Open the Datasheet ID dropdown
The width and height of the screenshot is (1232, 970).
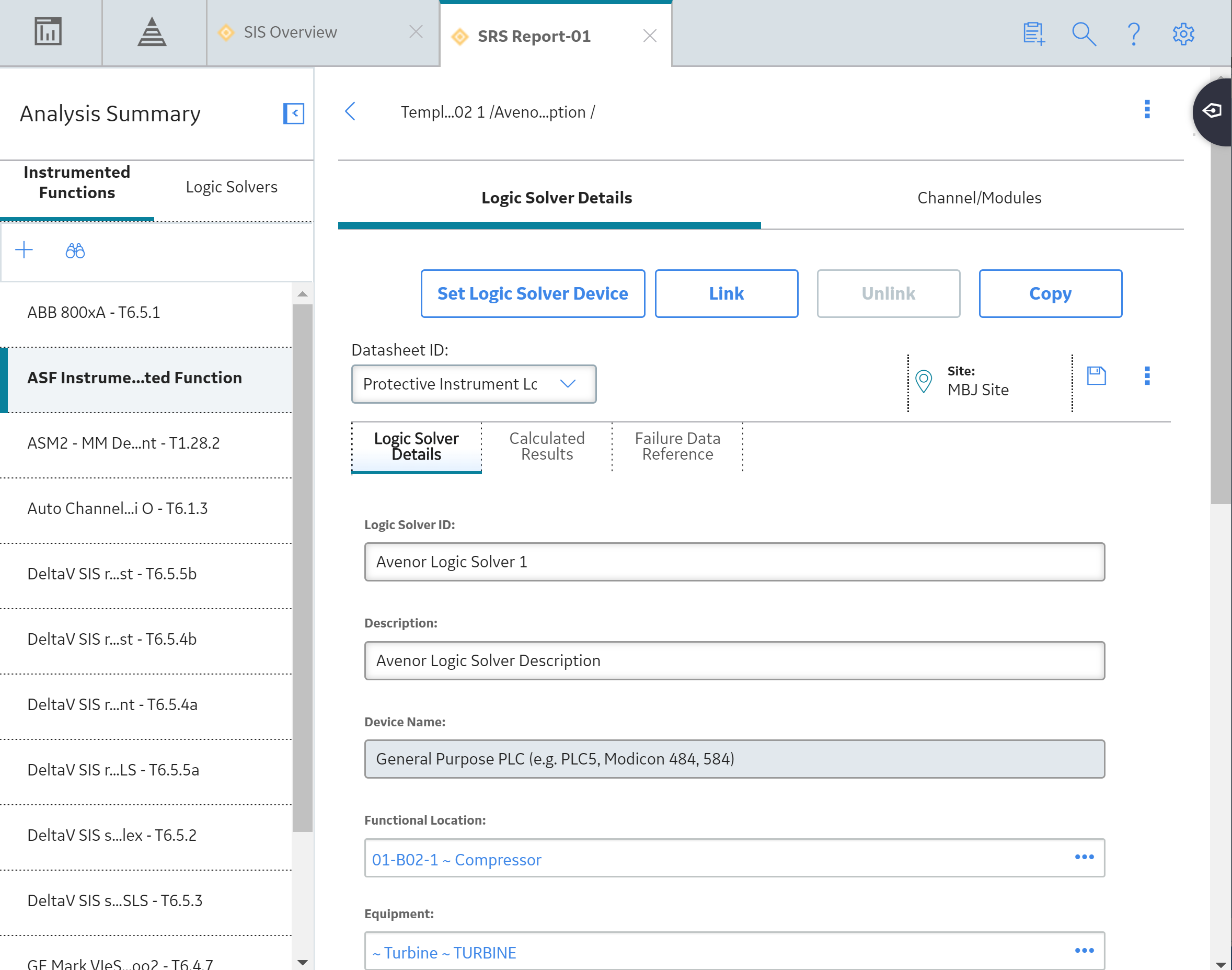474,384
